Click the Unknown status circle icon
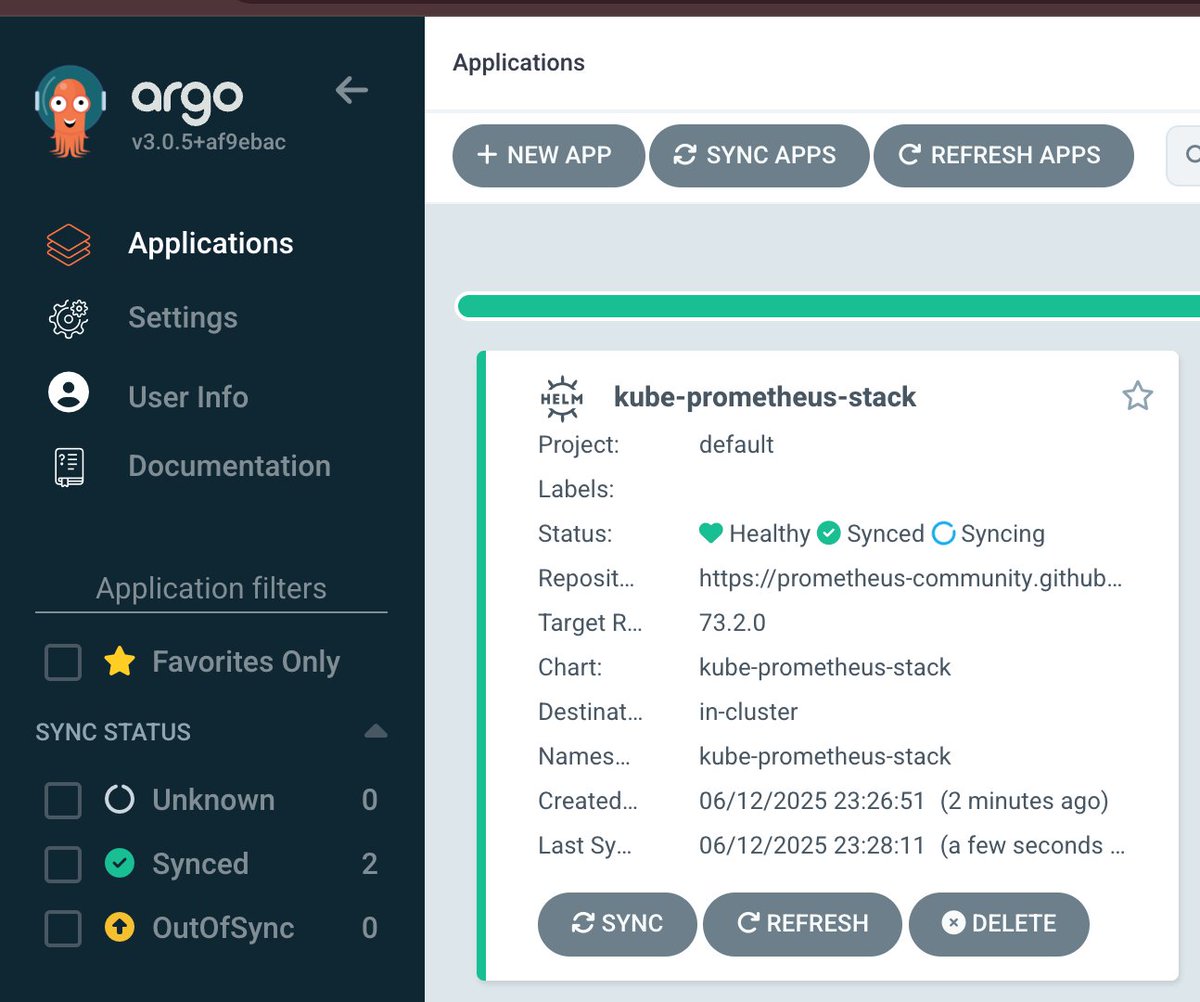The height and width of the screenshot is (1002, 1200). tap(120, 800)
